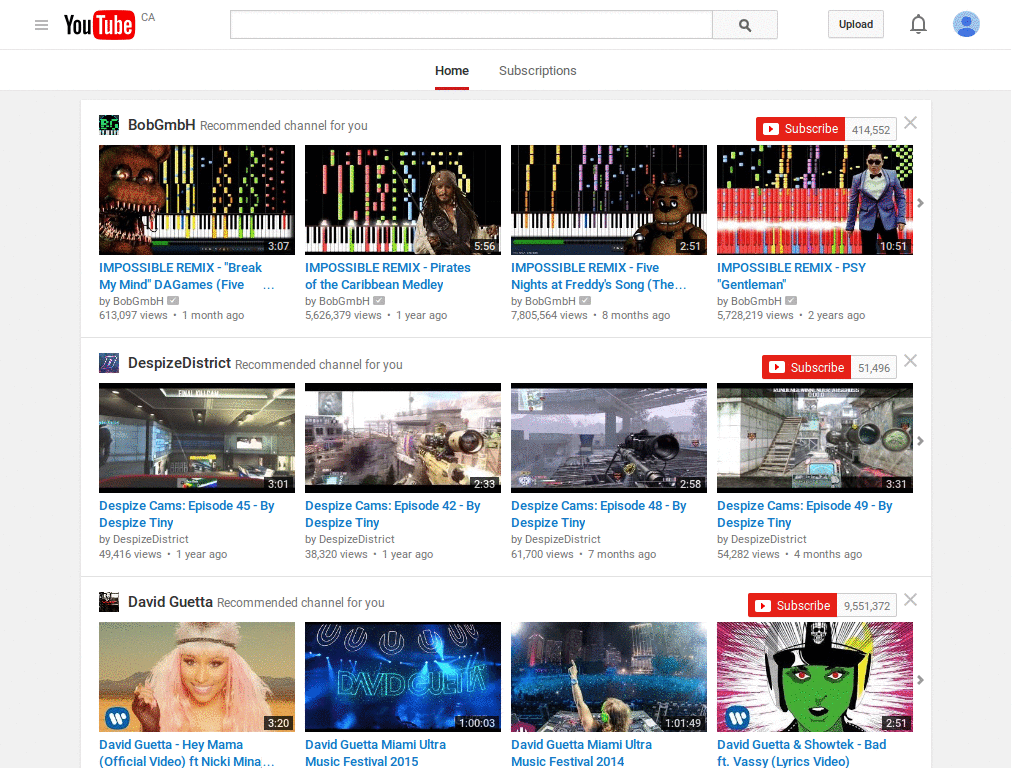Show more DespizeDistrict videos with arrow
The image size is (1024, 768).
(x=920, y=441)
